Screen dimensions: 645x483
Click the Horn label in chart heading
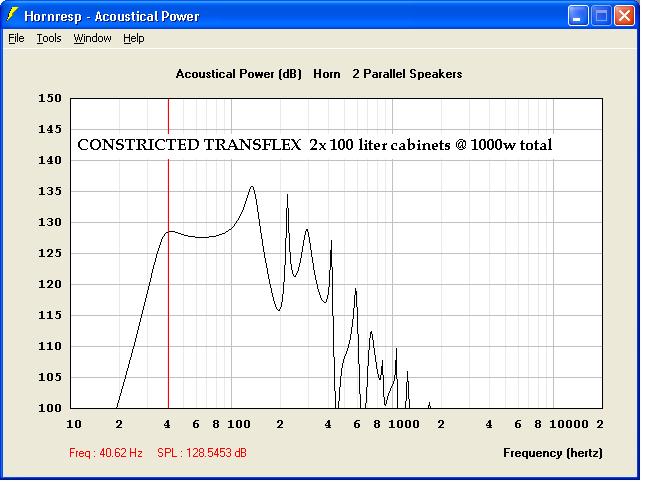(327, 74)
